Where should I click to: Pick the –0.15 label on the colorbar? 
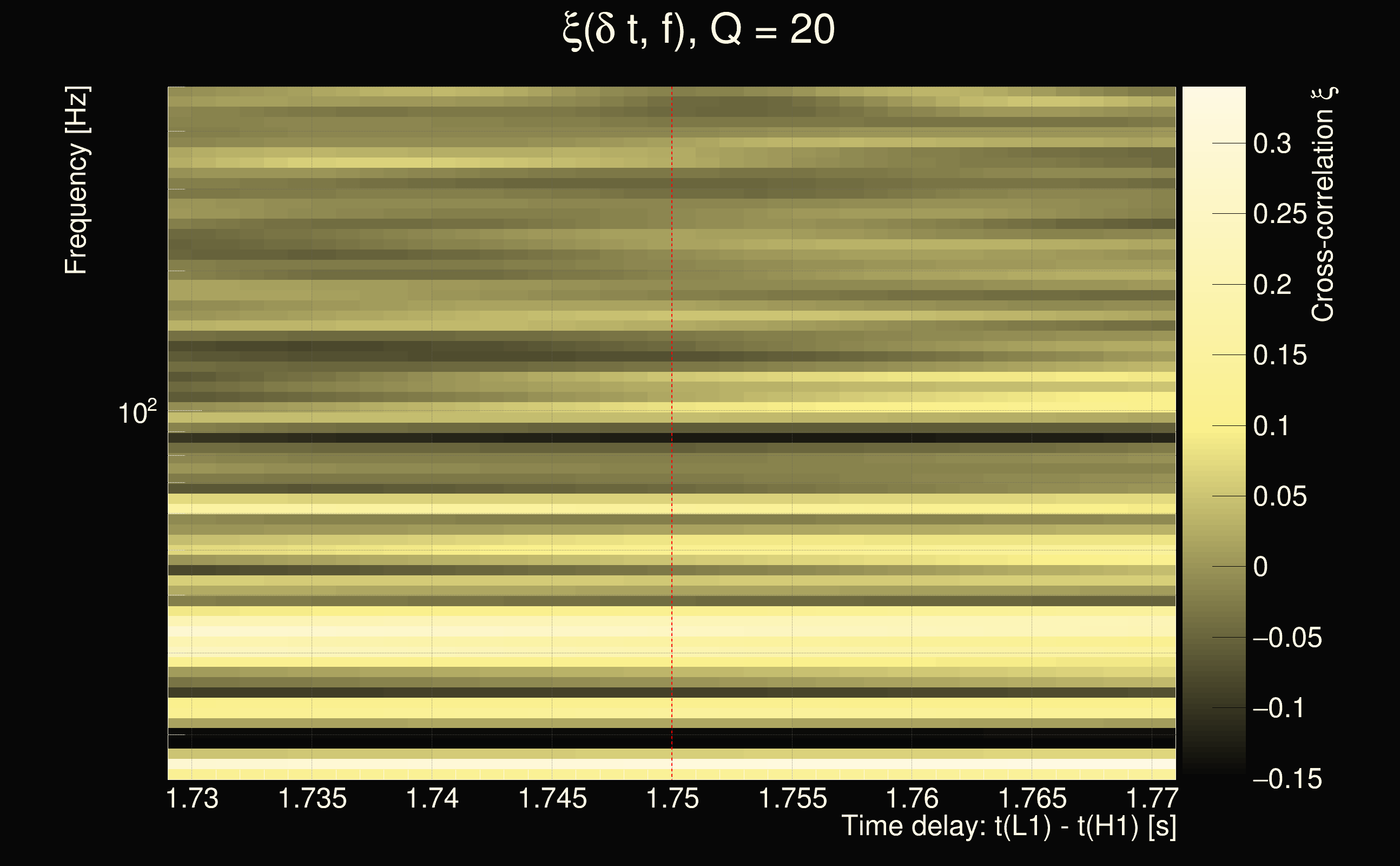(1287, 779)
